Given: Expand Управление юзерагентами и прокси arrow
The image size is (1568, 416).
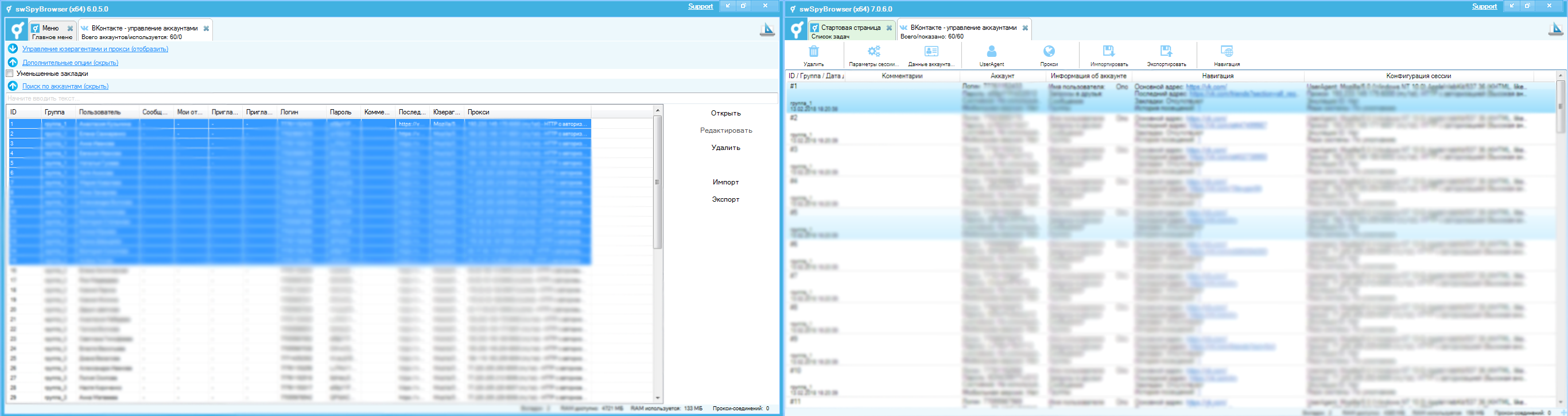Looking at the screenshot, I should pyautogui.click(x=13, y=49).
